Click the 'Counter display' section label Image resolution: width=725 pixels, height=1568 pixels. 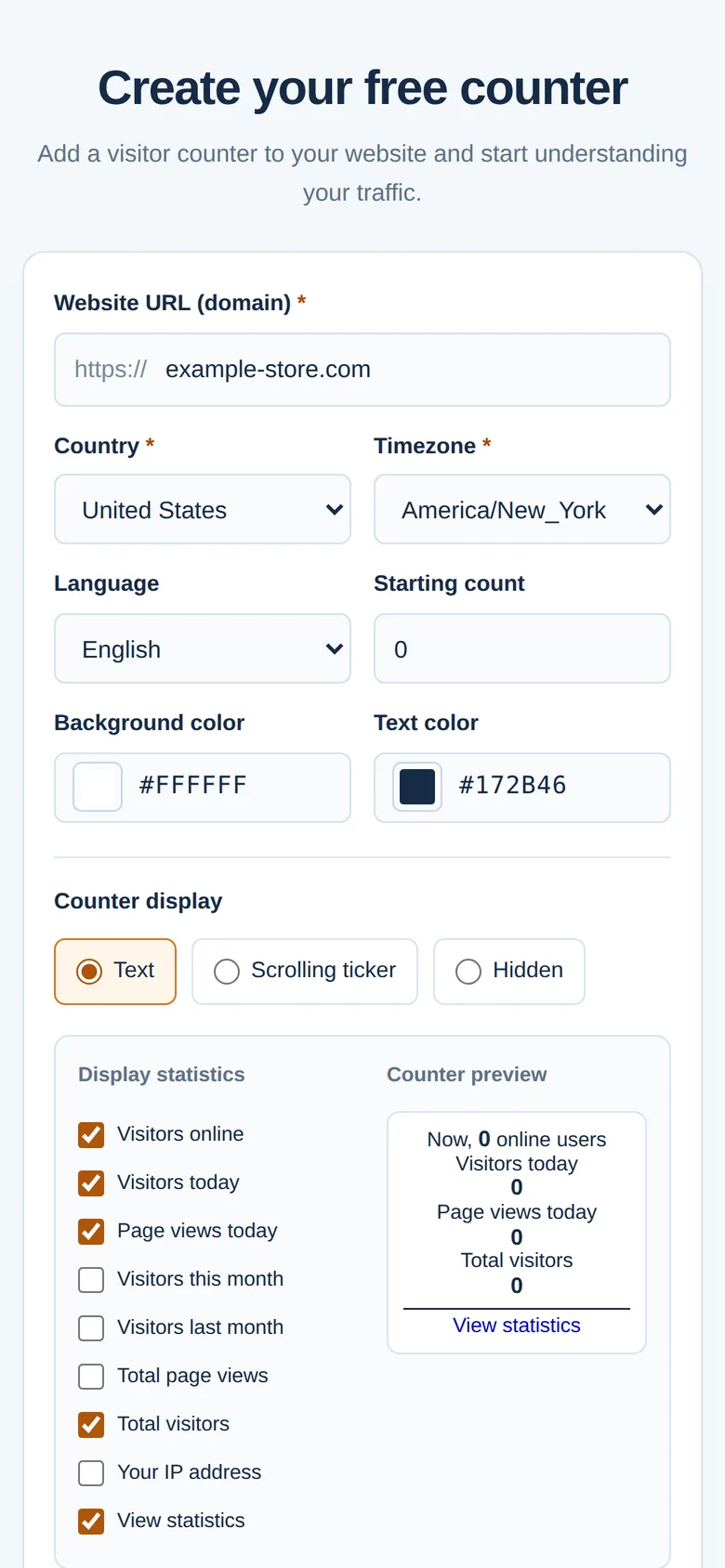tap(138, 901)
